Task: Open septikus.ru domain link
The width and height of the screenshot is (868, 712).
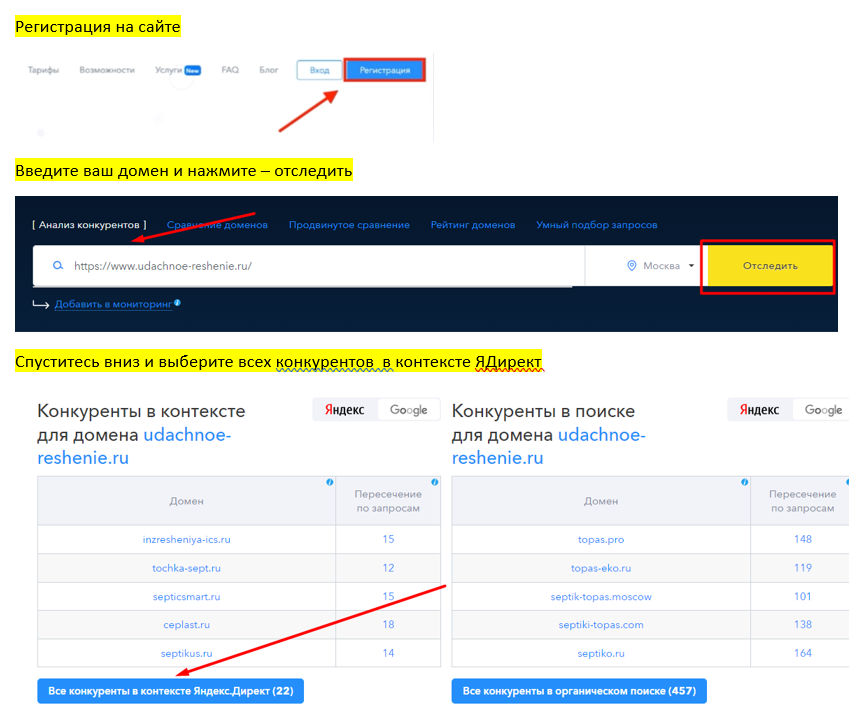Action: coord(187,653)
